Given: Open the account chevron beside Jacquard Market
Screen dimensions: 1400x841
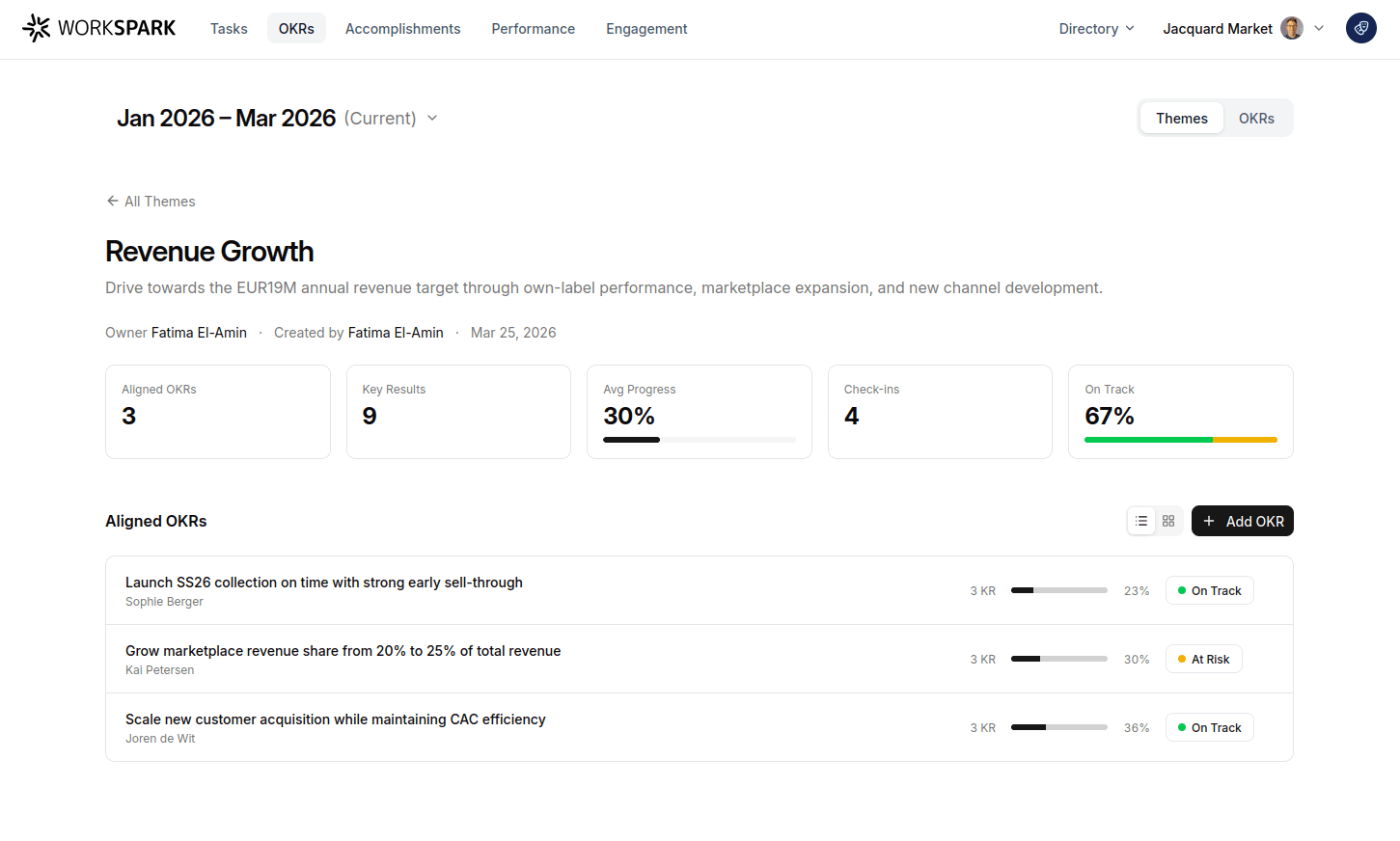Looking at the screenshot, I should [x=1319, y=28].
